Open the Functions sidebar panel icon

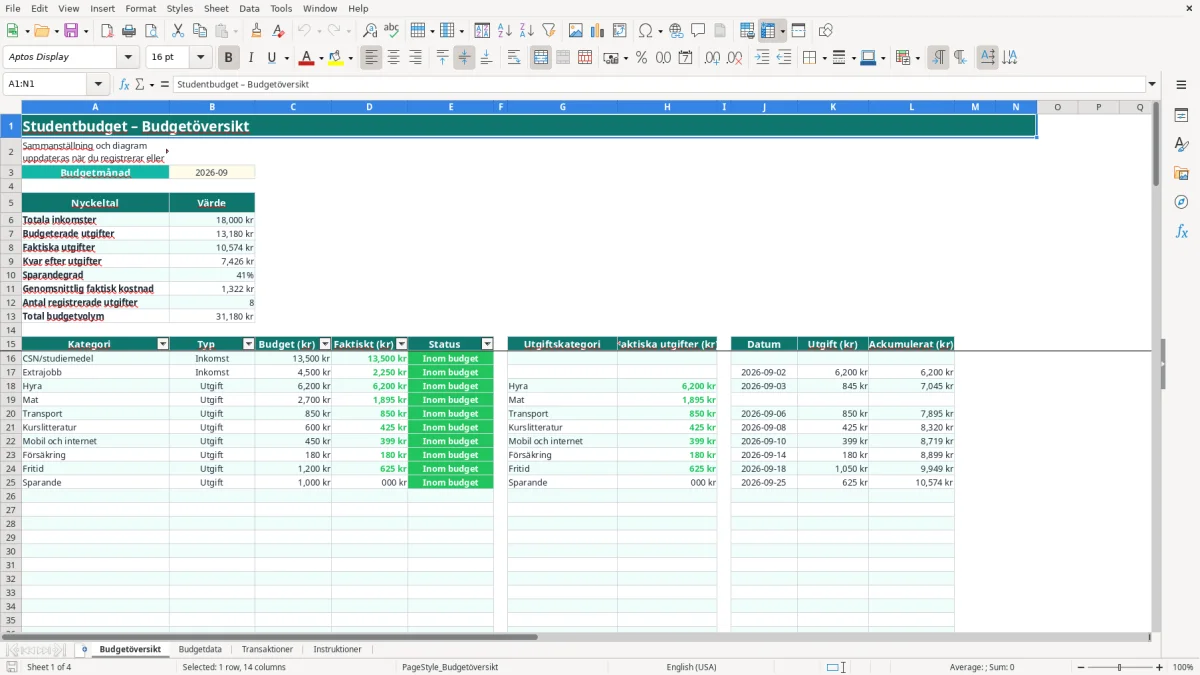point(1181,231)
